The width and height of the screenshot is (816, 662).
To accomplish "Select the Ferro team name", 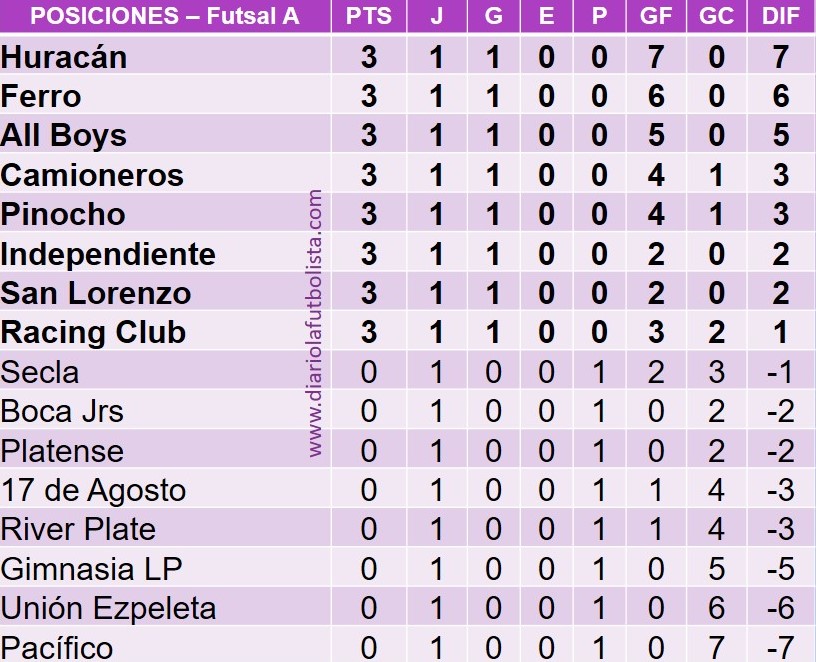I will [41, 96].
